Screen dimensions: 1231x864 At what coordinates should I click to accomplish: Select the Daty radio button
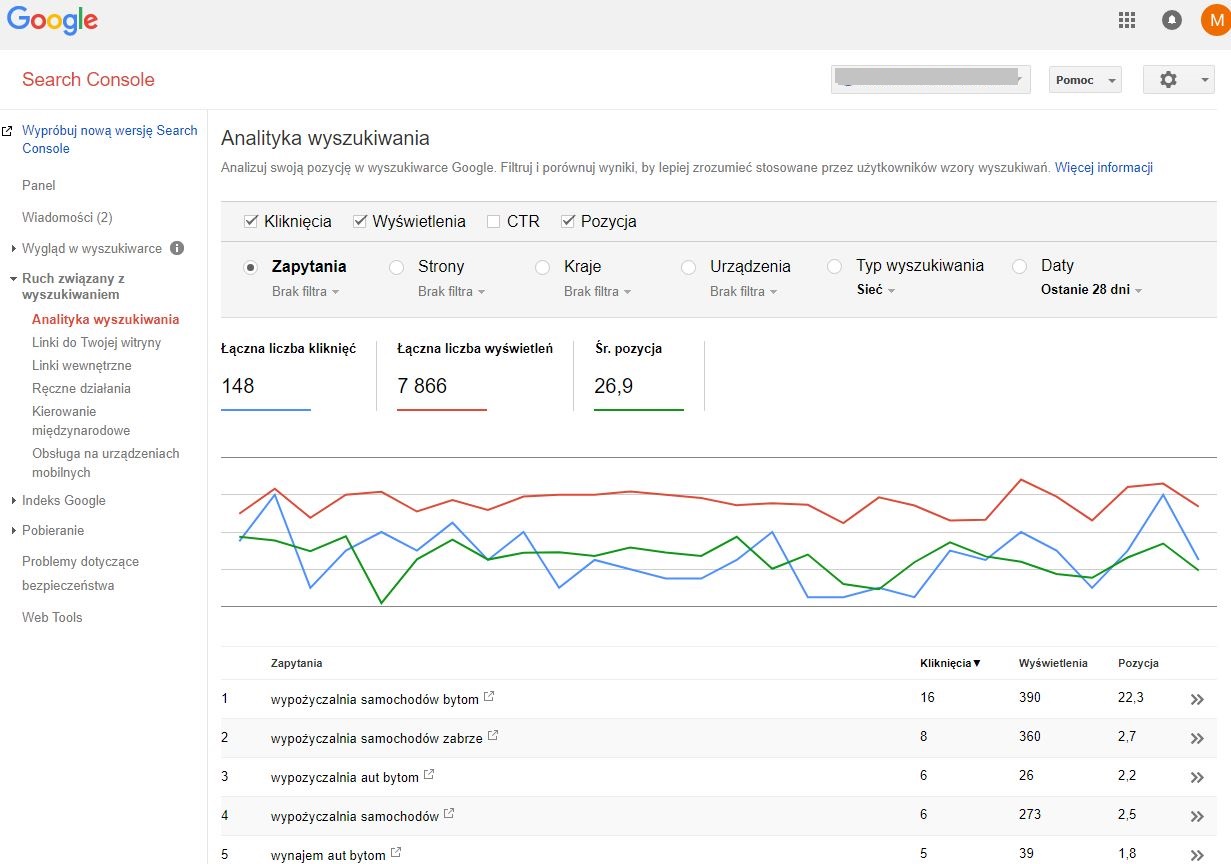click(1020, 266)
